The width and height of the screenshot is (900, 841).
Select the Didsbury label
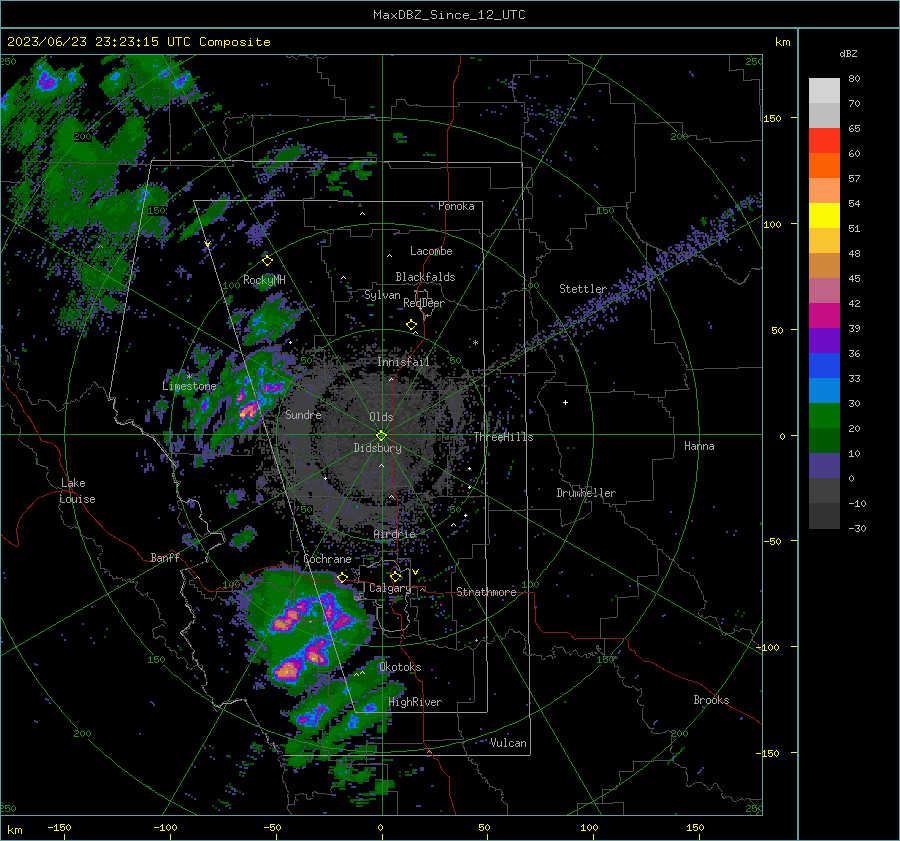pos(377,448)
